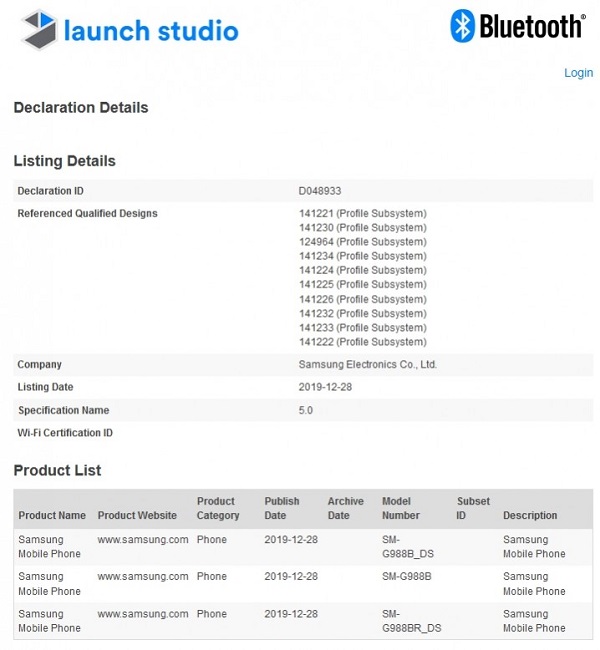
Task: Click the Listing Date row label
Action: tap(45, 387)
